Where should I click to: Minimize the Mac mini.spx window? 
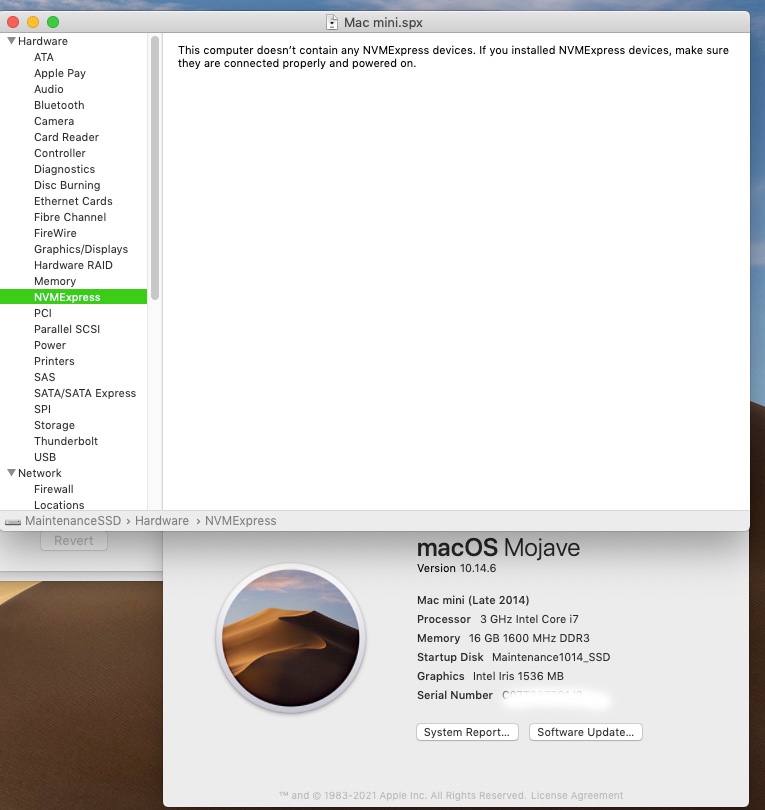tap(33, 22)
